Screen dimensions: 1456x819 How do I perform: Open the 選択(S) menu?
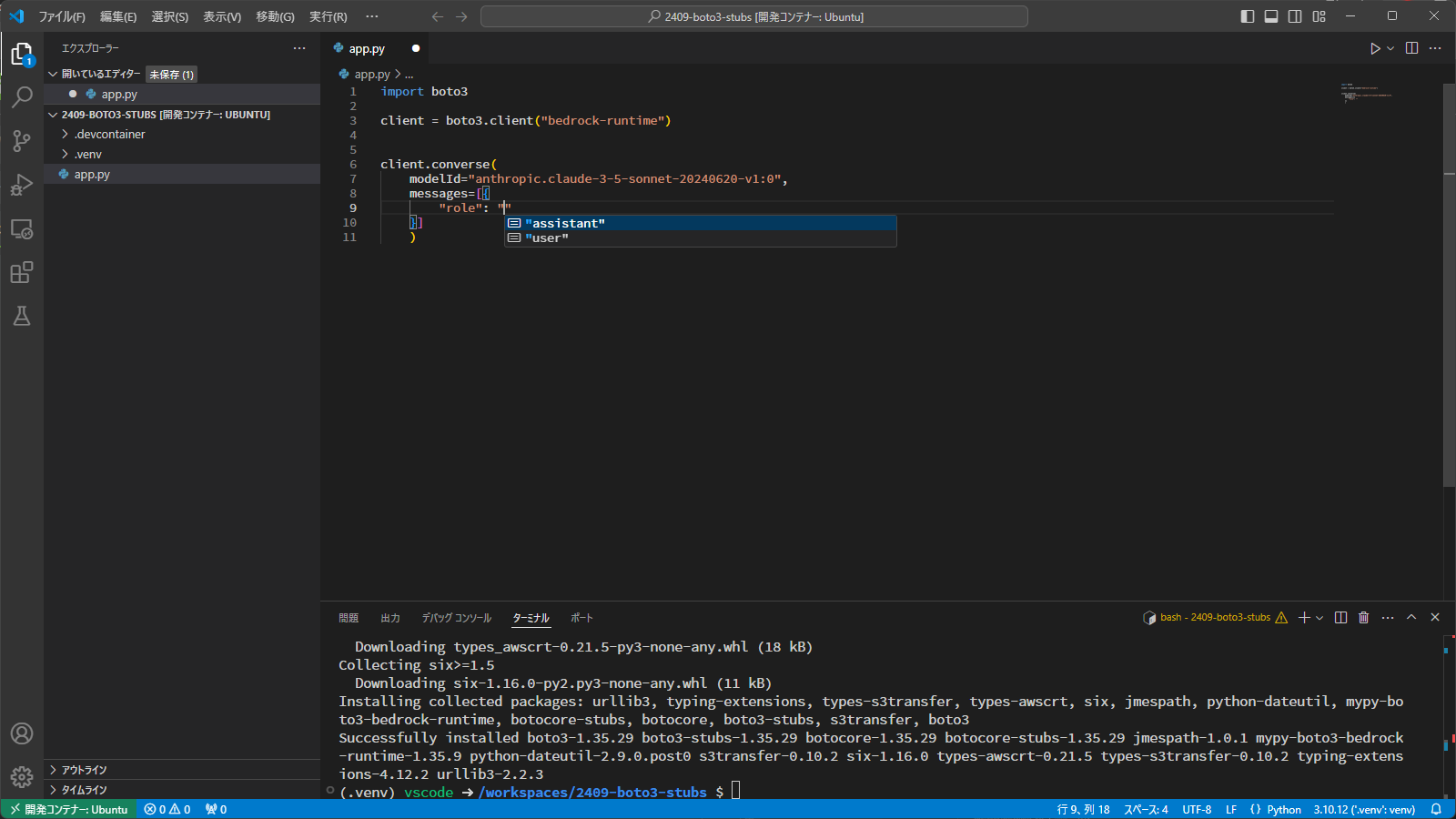click(x=170, y=16)
